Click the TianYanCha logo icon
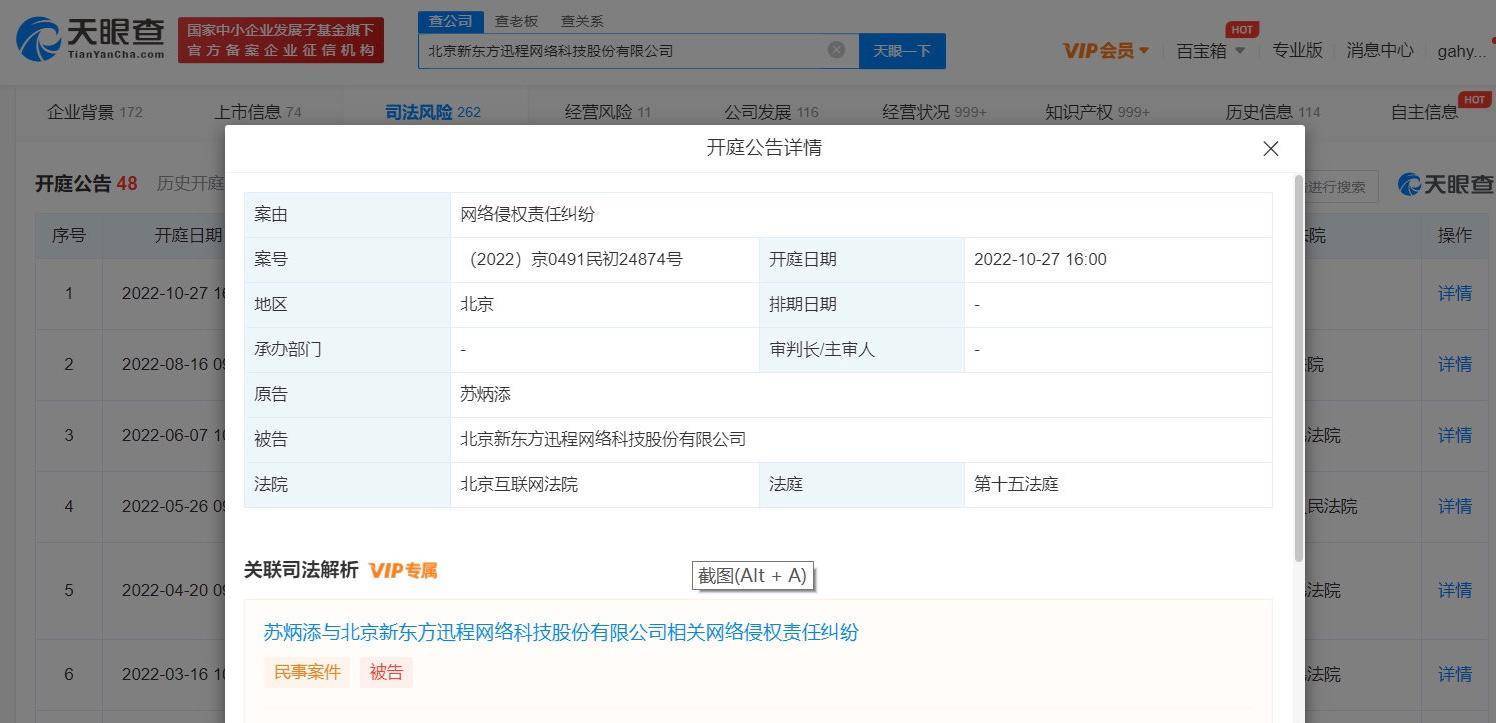This screenshot has height=723, width=1496. [x=39, y=39]
